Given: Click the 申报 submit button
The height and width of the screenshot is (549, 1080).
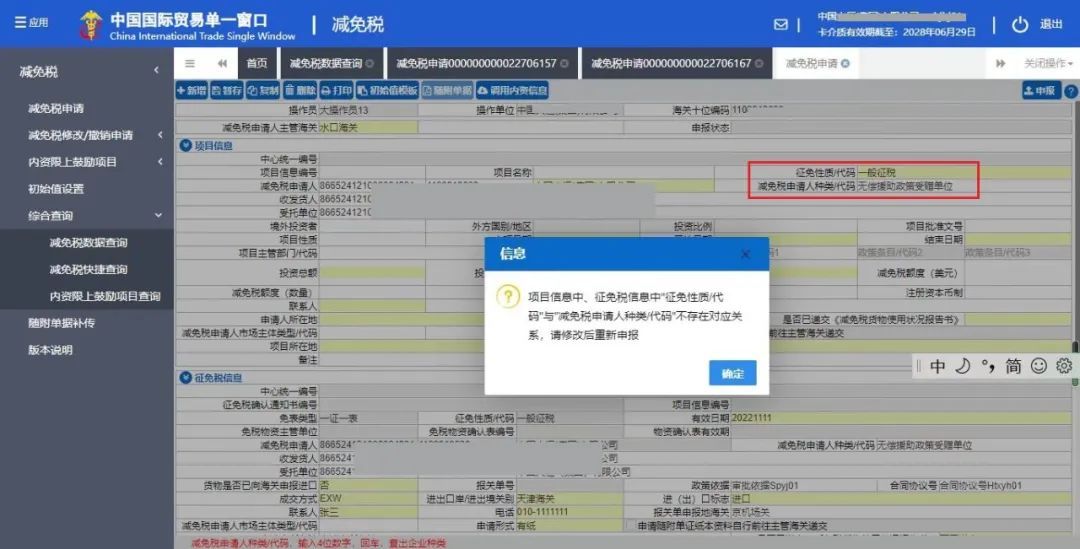Looking at the screenshot, I should click(1041, 90).
